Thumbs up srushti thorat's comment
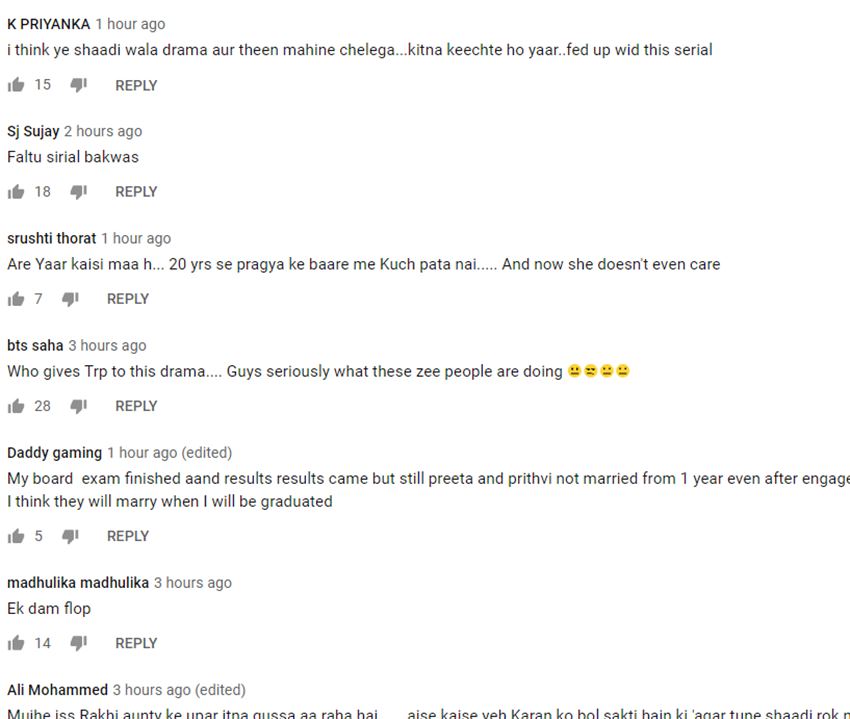850x719 pixels. 16,299
